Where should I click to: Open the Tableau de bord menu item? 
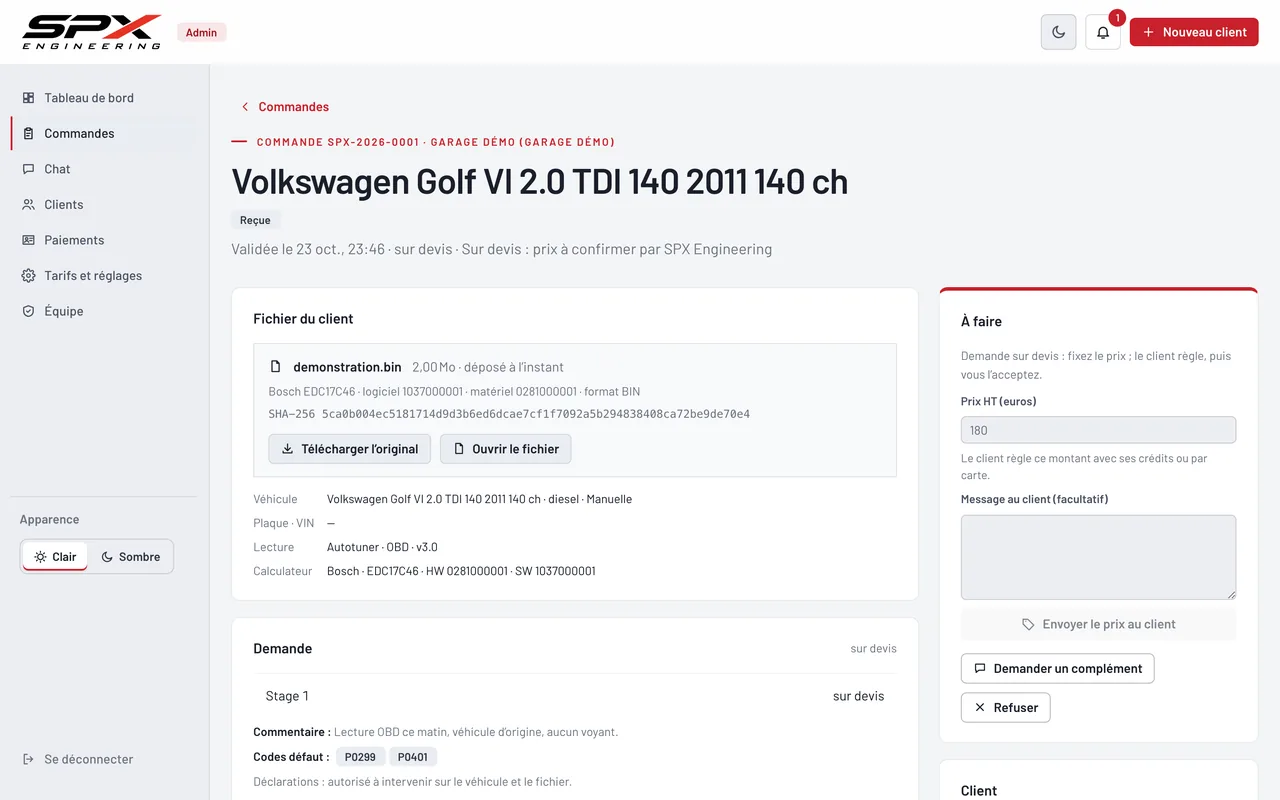pos(103,98)
